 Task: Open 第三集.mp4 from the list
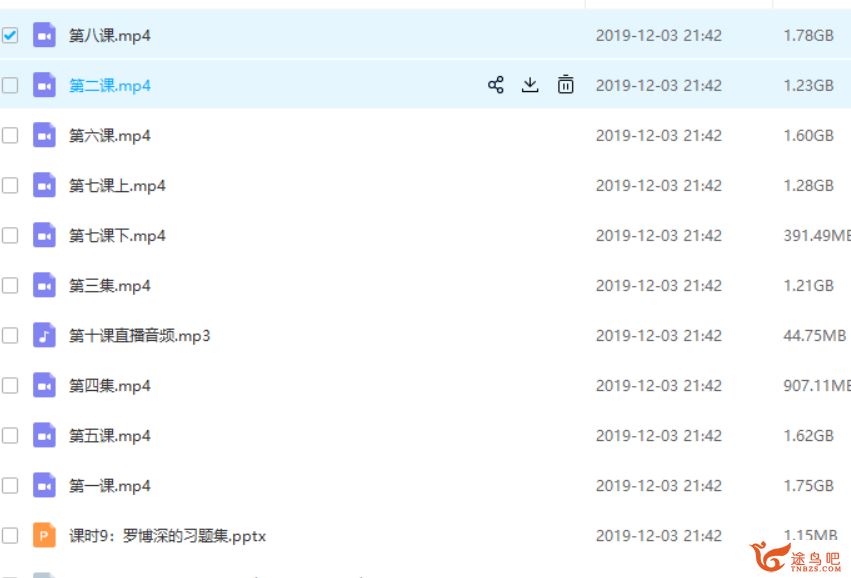[x=110, y=285]
